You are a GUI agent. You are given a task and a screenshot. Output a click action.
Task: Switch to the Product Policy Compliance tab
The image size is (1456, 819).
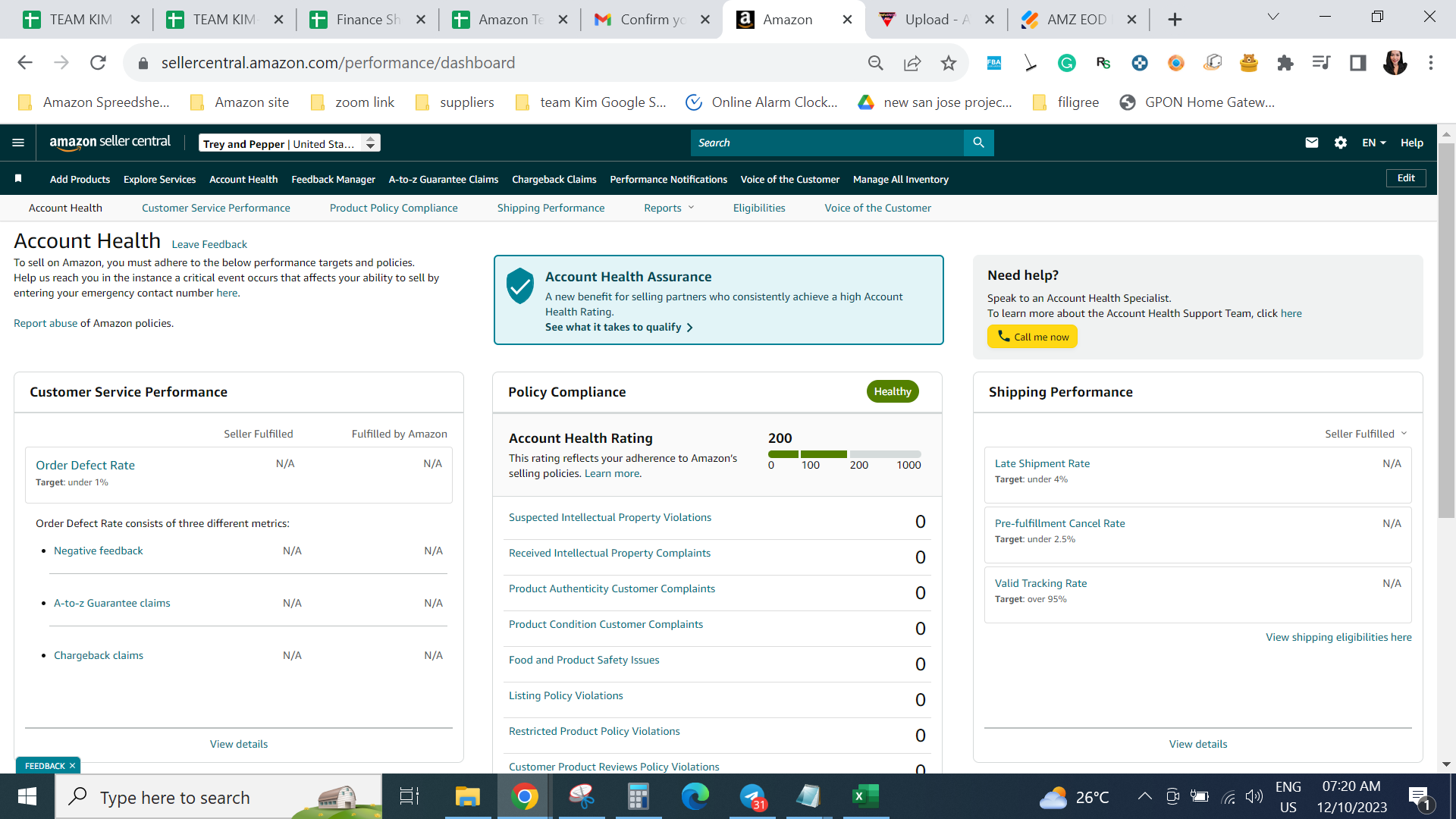pos(394,208)
